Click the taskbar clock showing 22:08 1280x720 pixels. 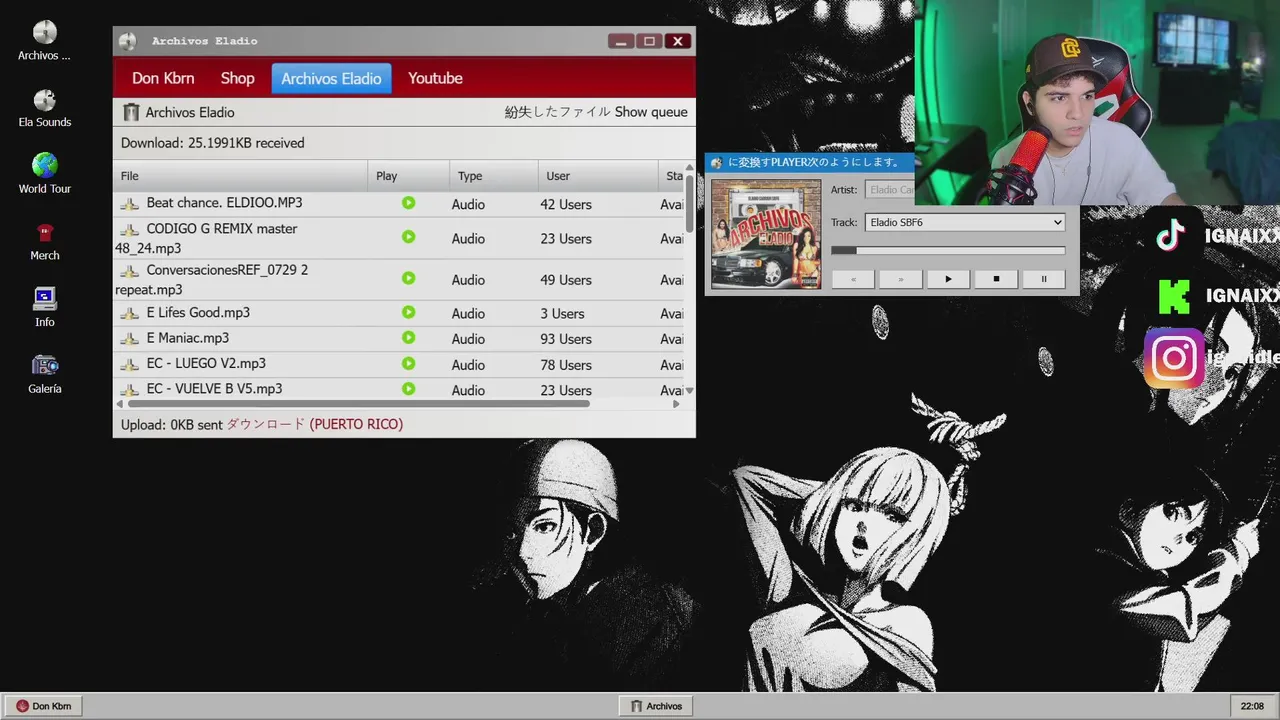click(1252, 706)
